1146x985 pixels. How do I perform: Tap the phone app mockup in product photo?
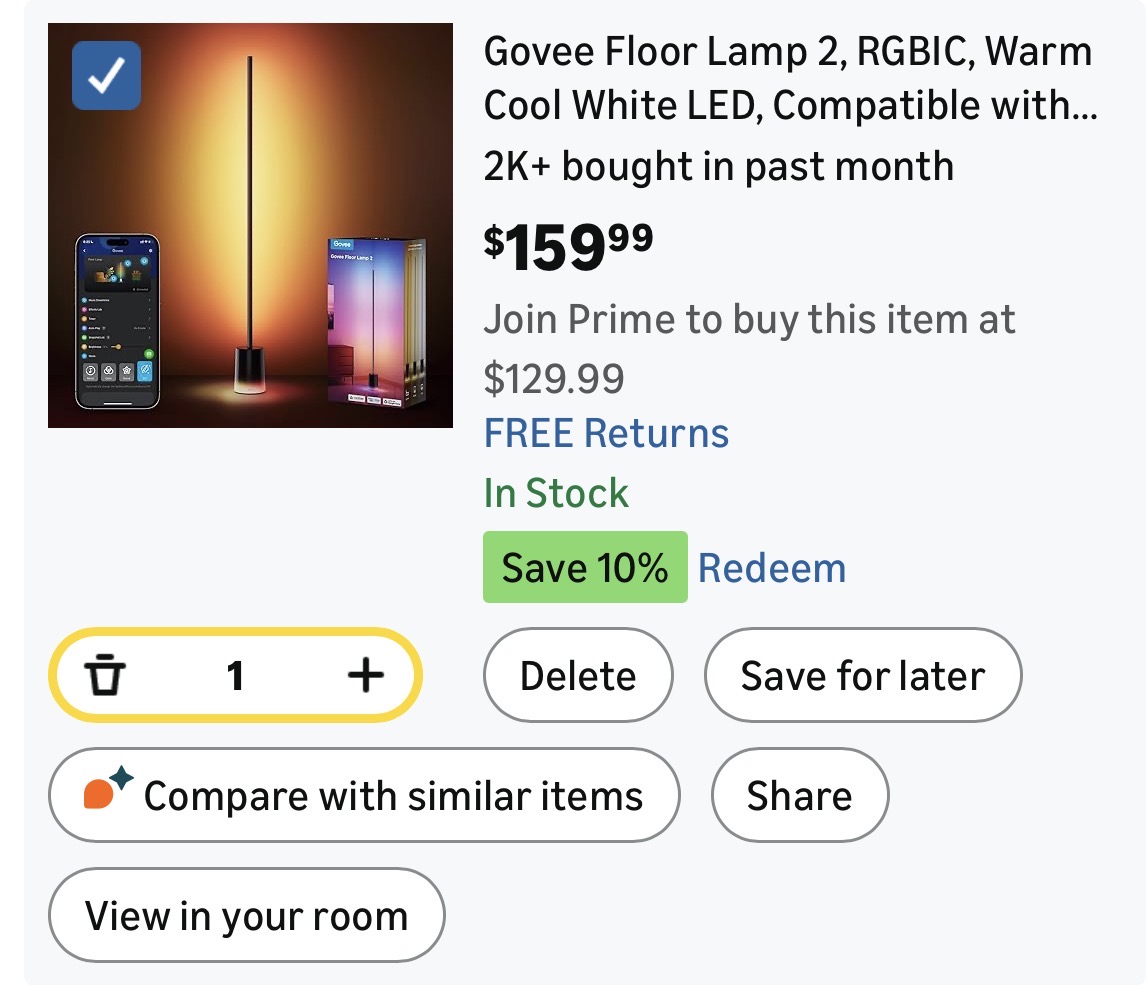[x=118, y=321]
